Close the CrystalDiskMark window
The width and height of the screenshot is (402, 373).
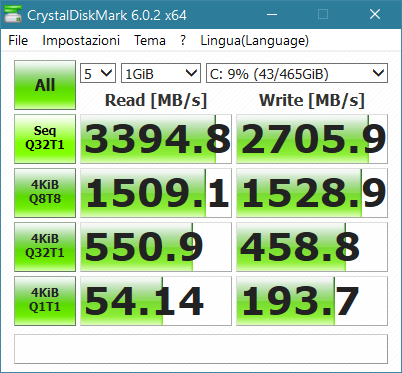pos(375,14)
